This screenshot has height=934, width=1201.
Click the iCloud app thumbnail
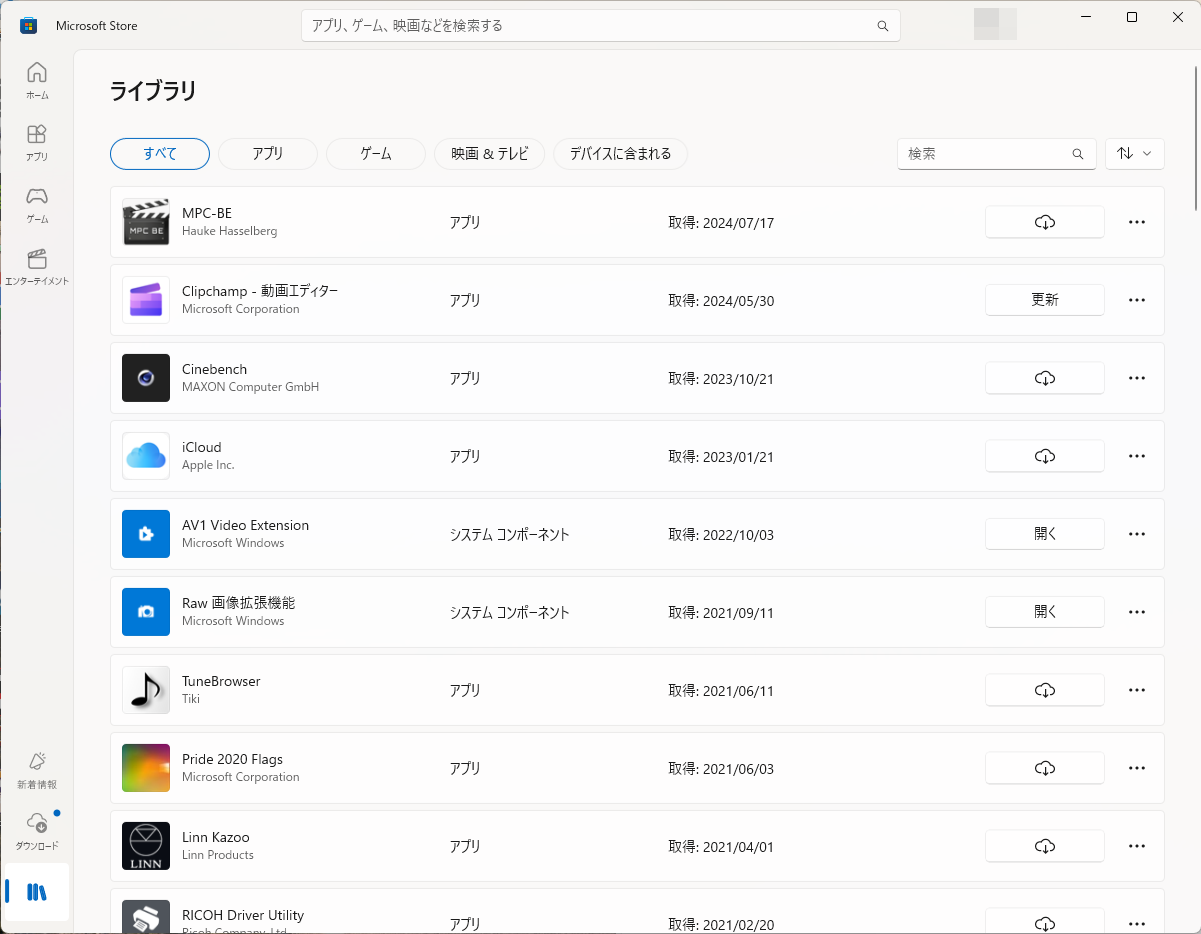pyautogui.click(x=146, y=456)
